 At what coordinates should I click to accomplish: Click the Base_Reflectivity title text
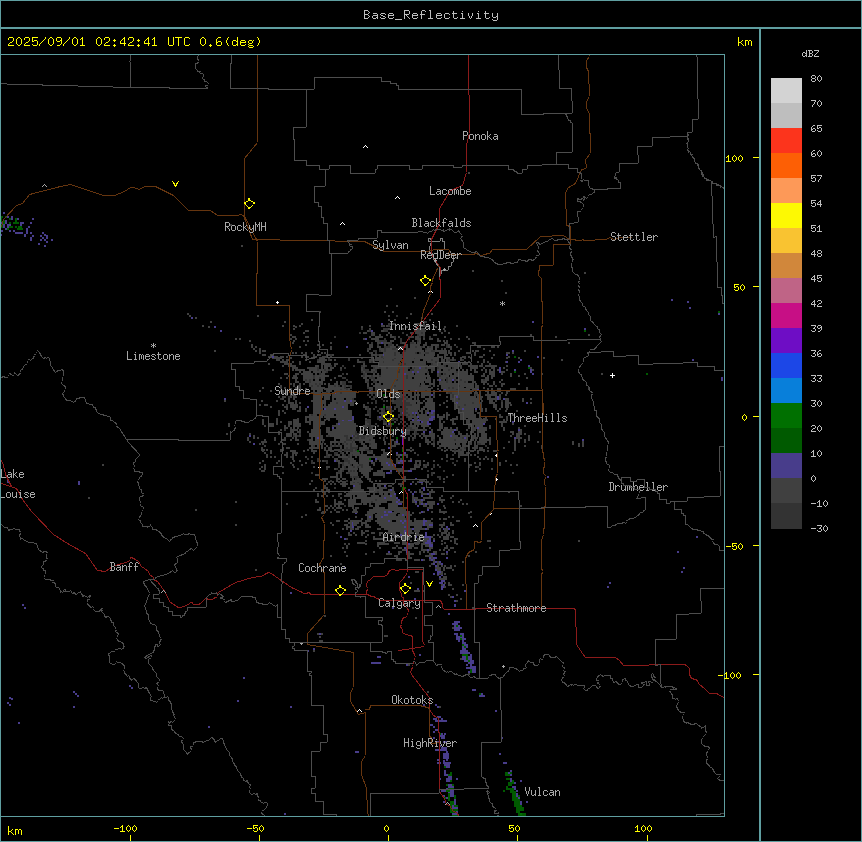point(431,15)
